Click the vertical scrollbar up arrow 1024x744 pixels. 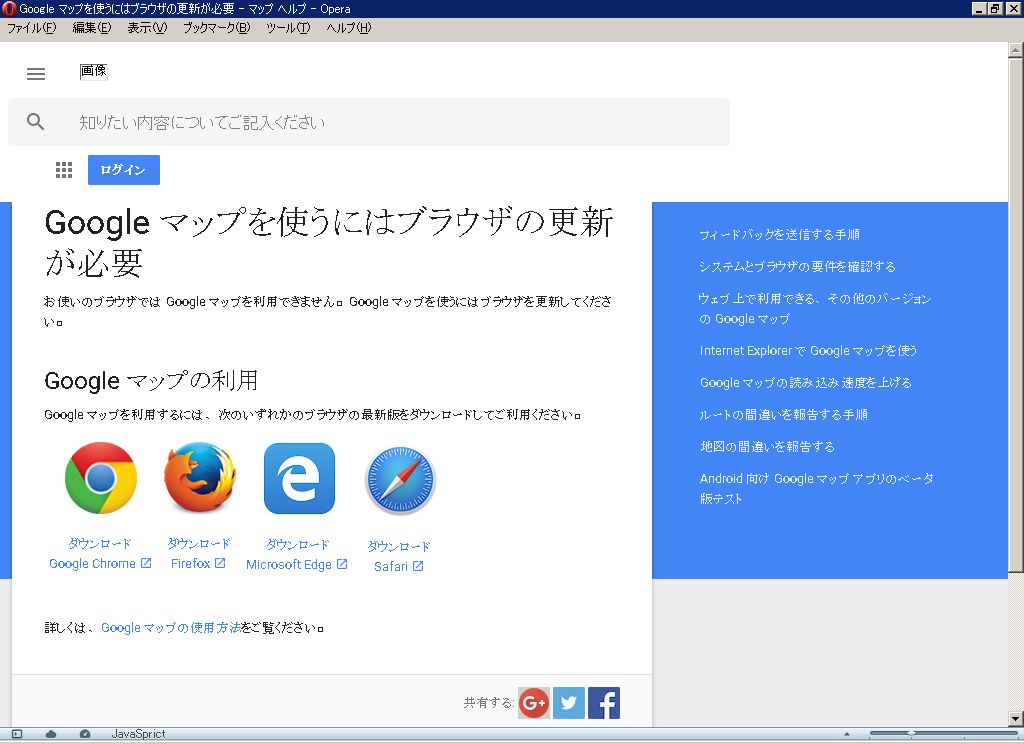click(1016, 50)
